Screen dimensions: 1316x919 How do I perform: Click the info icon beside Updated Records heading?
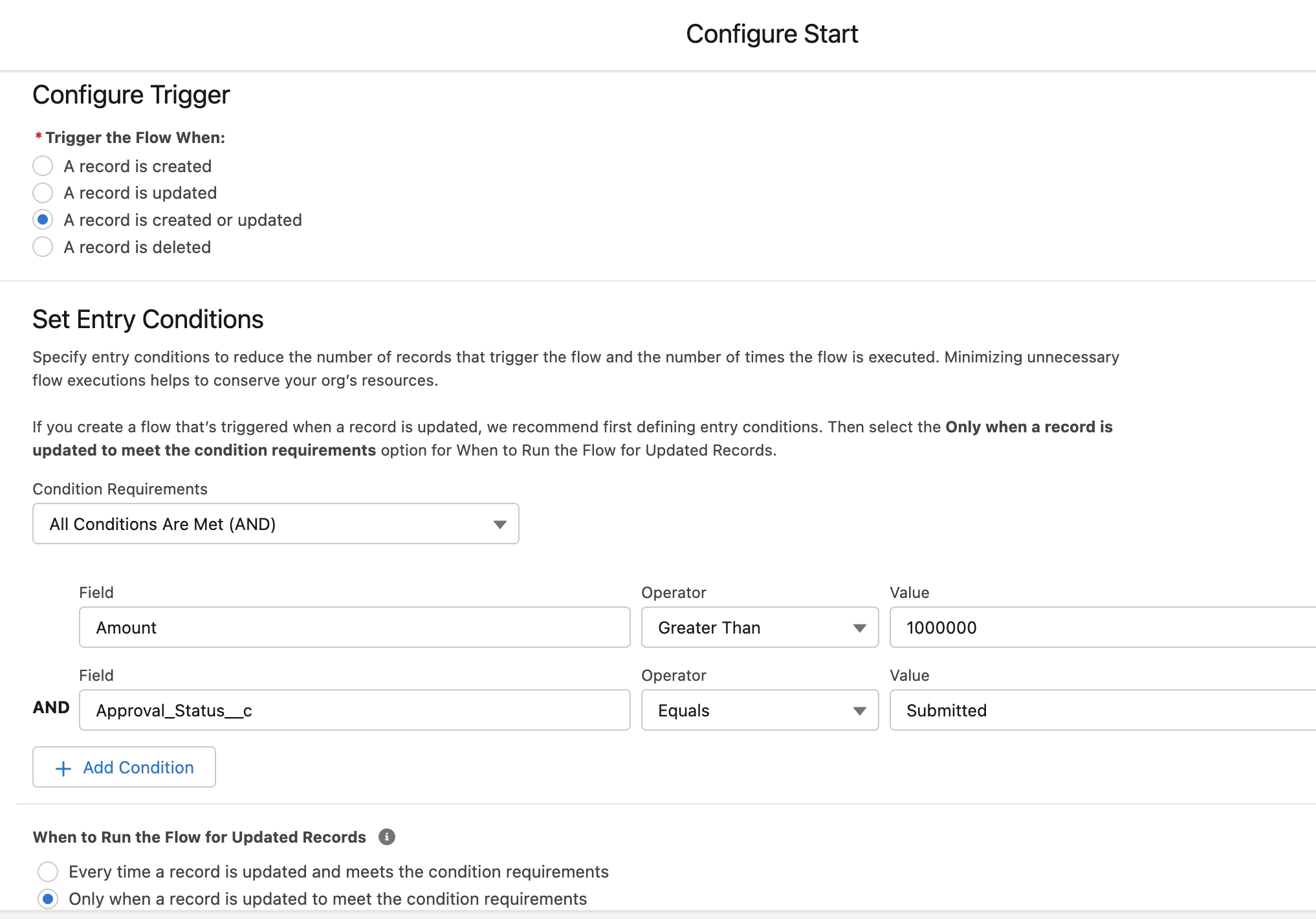(387, 837)
